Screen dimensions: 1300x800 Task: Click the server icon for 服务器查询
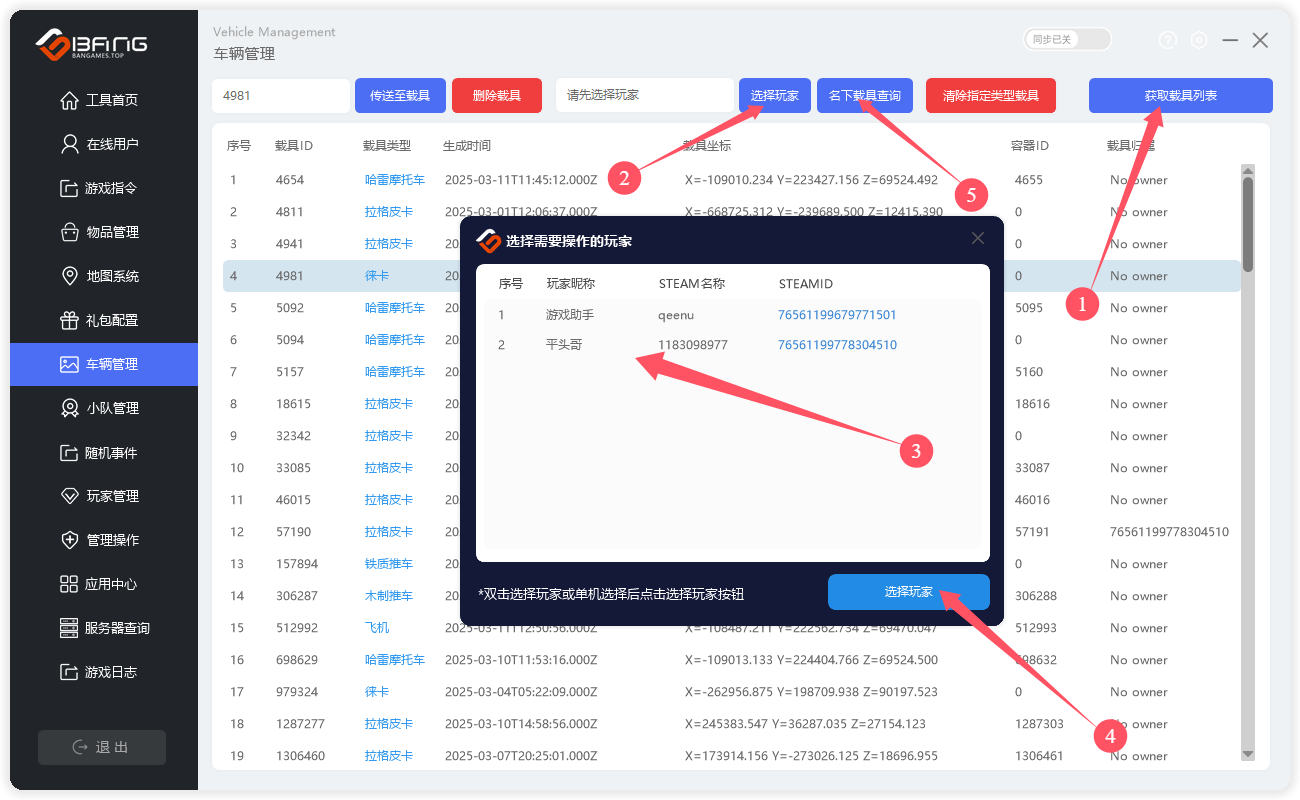(x=69, y=628)
